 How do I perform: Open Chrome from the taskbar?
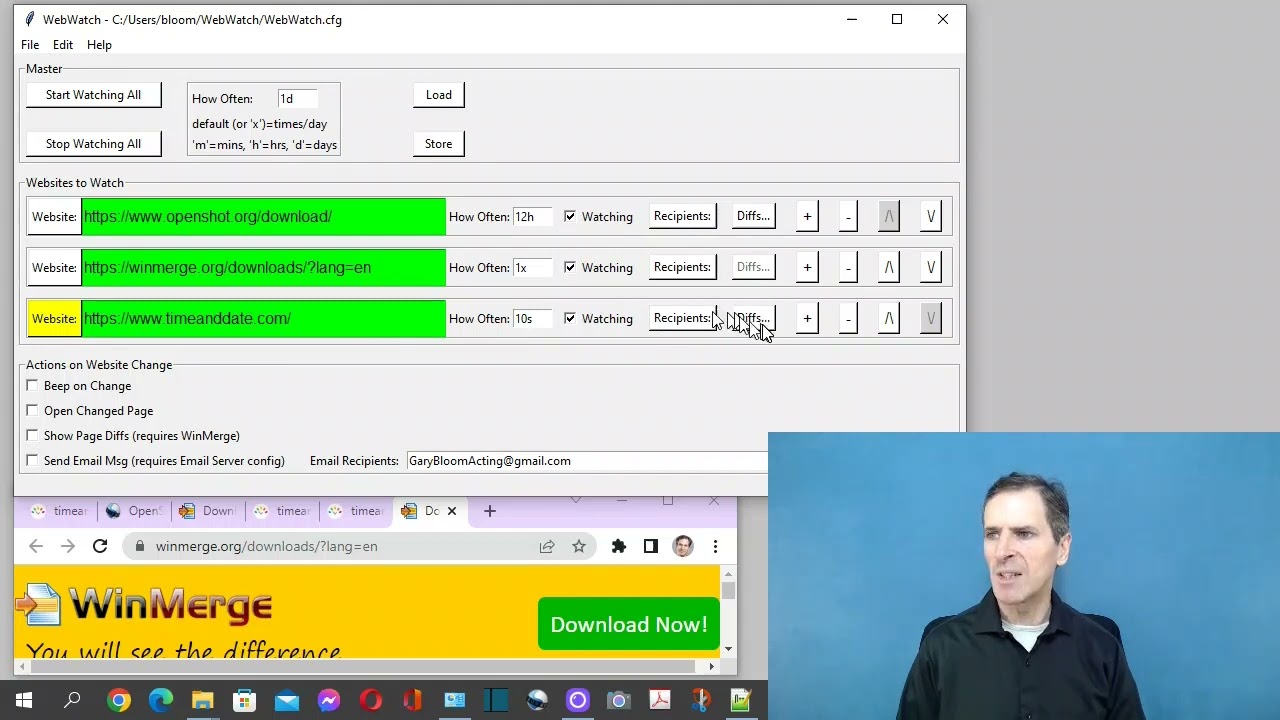[119, 701]
